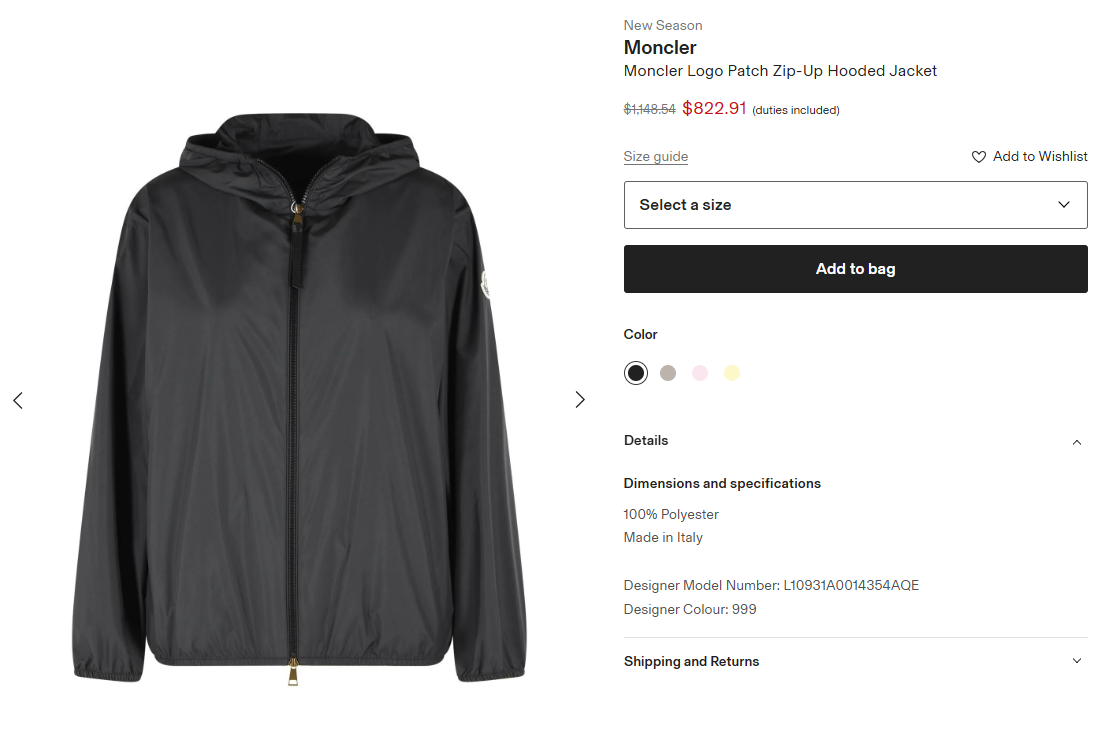The width and height of the screenshot is (1097, 741).
Task: Click the red $822.91 sale price
Action: coord(714,109)
